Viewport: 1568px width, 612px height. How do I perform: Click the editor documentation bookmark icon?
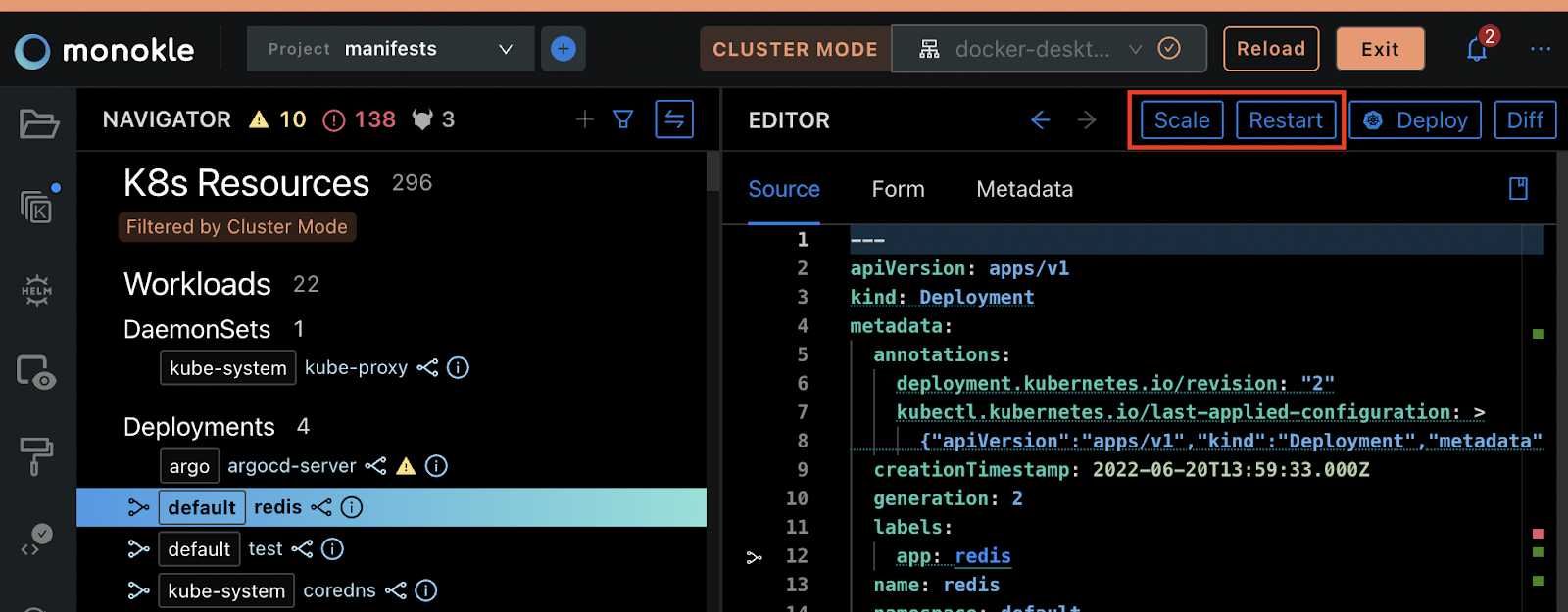[x=1518, y=188]
